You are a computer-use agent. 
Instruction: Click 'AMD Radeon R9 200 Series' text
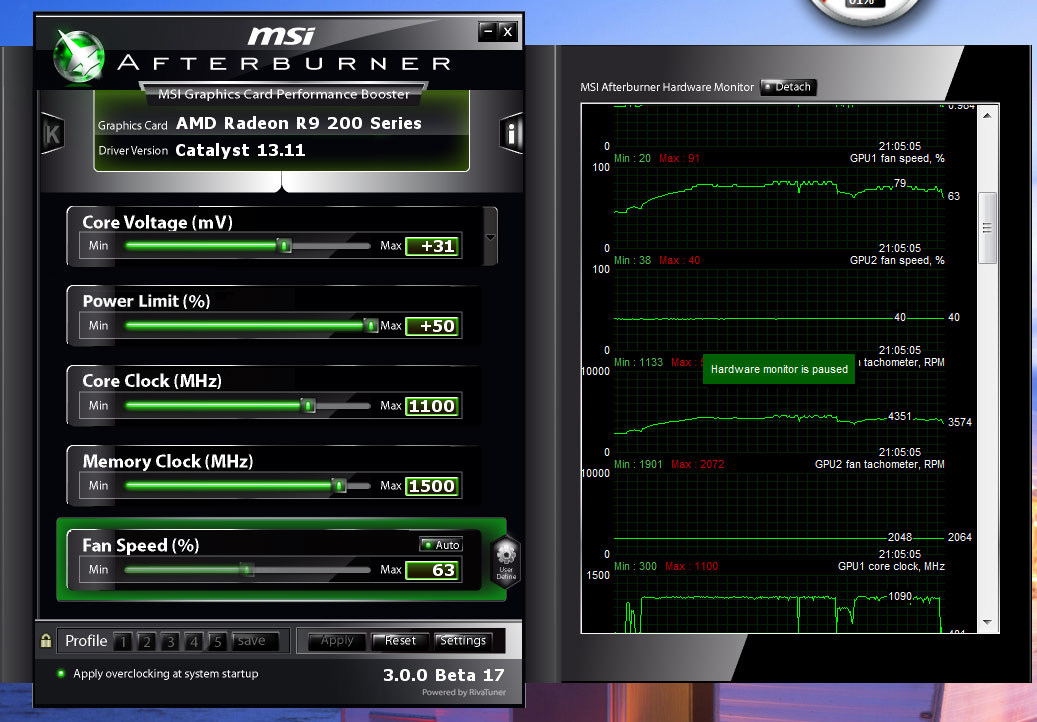(x=298, y=123)
